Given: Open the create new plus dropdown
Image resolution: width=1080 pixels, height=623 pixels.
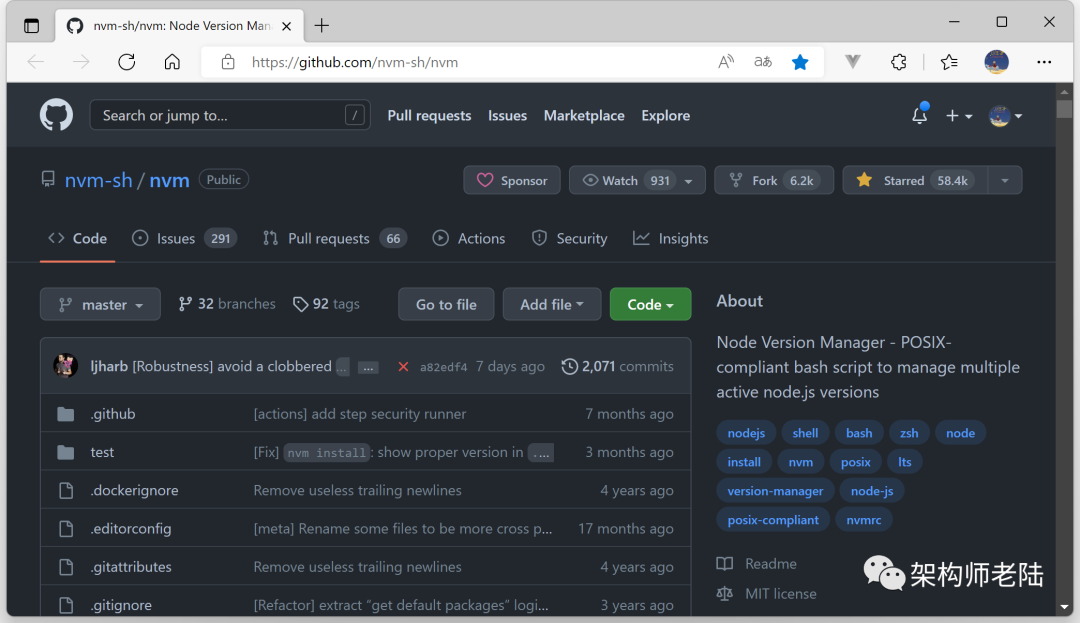Looking at the screenshot, I should click(959, 116).
